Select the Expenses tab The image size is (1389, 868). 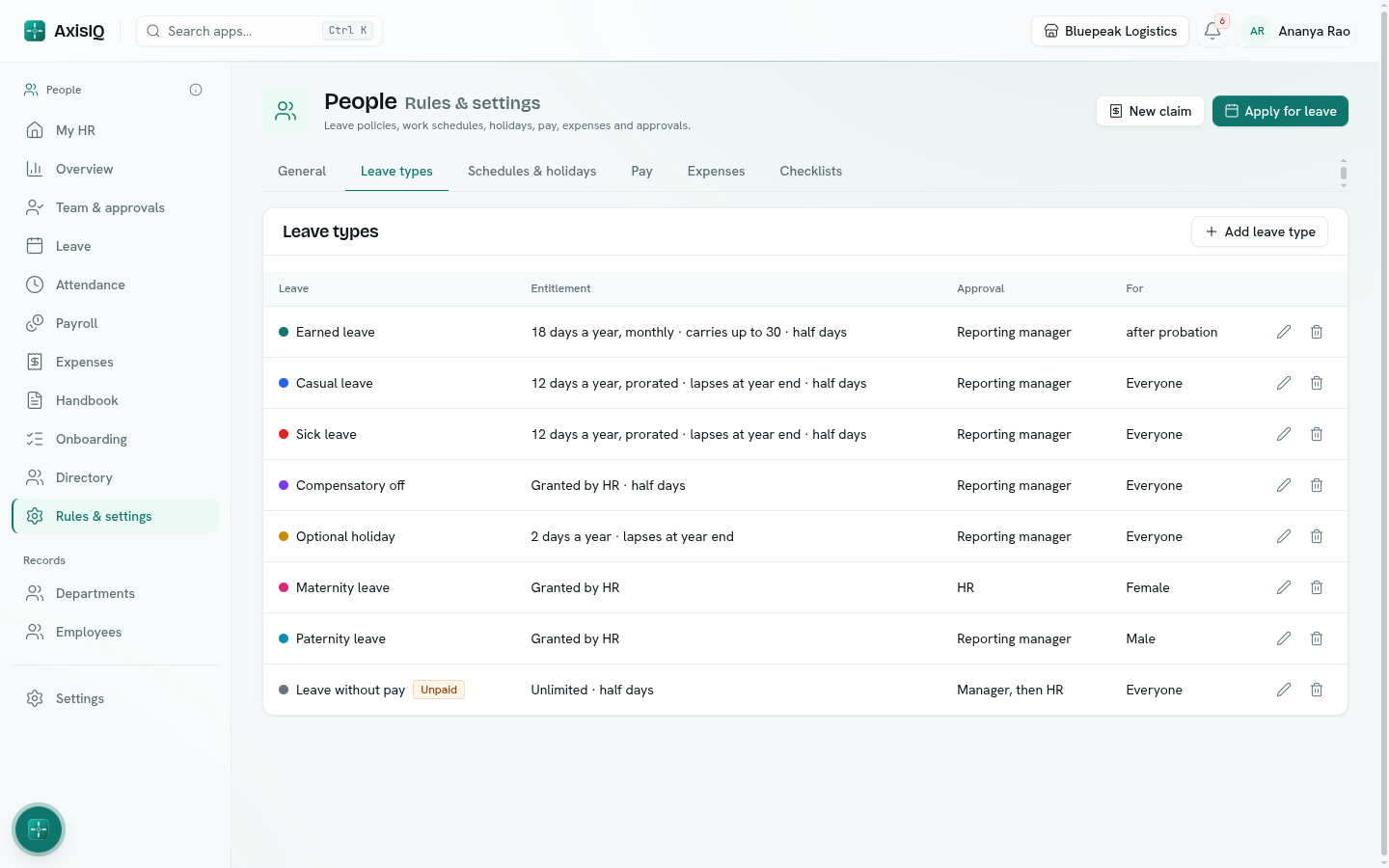tap(716, 171)
